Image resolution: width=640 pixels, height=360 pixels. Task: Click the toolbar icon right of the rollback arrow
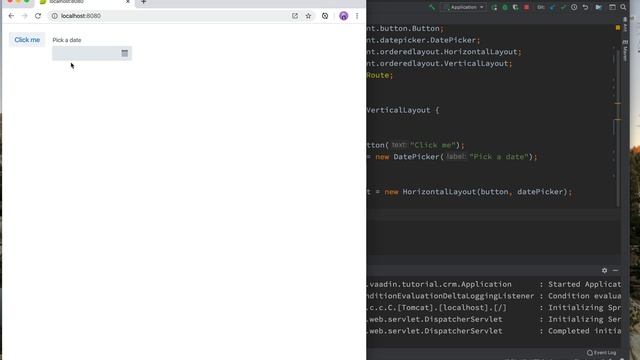pyautogui.click(x=598, y=7)
